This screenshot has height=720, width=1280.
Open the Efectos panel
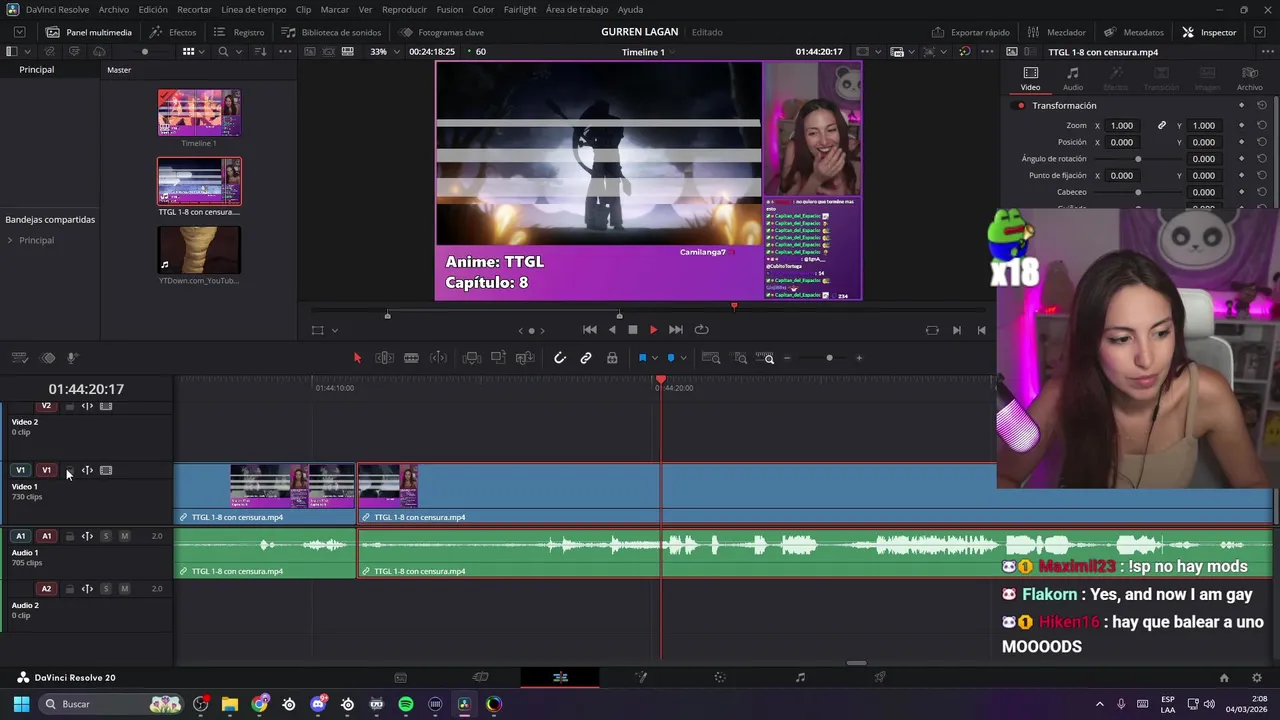(173, 32)
